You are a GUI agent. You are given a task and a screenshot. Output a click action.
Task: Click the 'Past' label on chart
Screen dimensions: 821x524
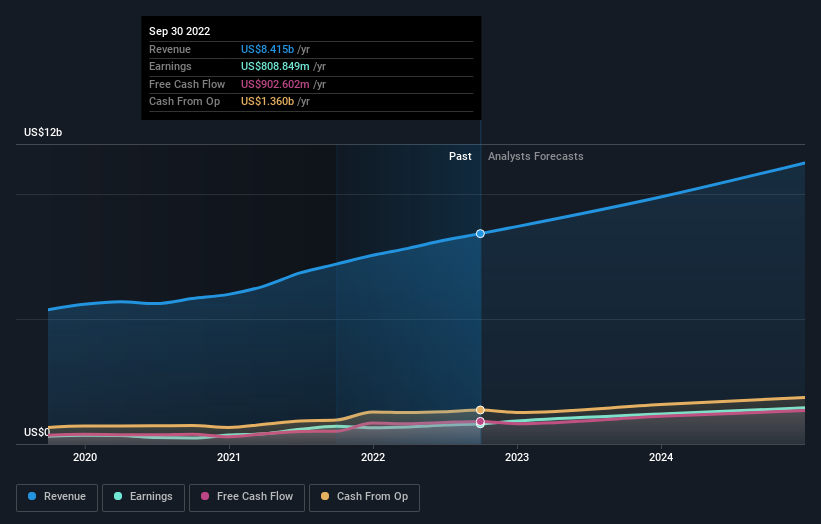pos(460,156)
